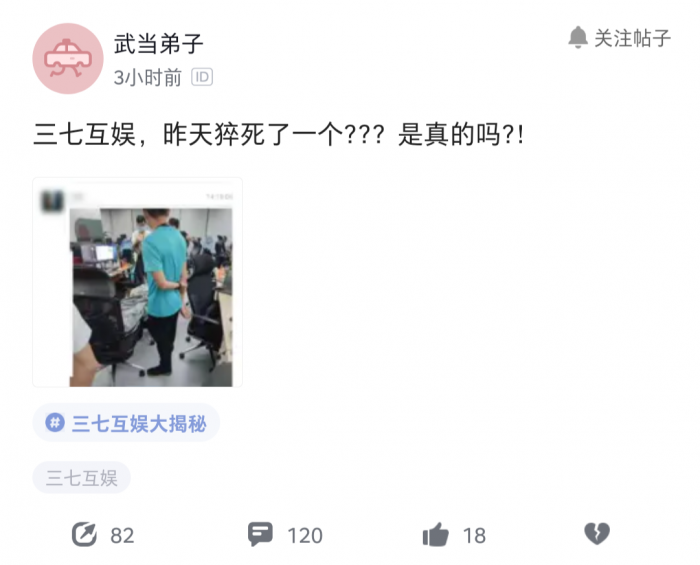Open the 三七互娱大揭秘 topic link
The height and width of the screenshot is (565, 700).
[x=139, y=423]
